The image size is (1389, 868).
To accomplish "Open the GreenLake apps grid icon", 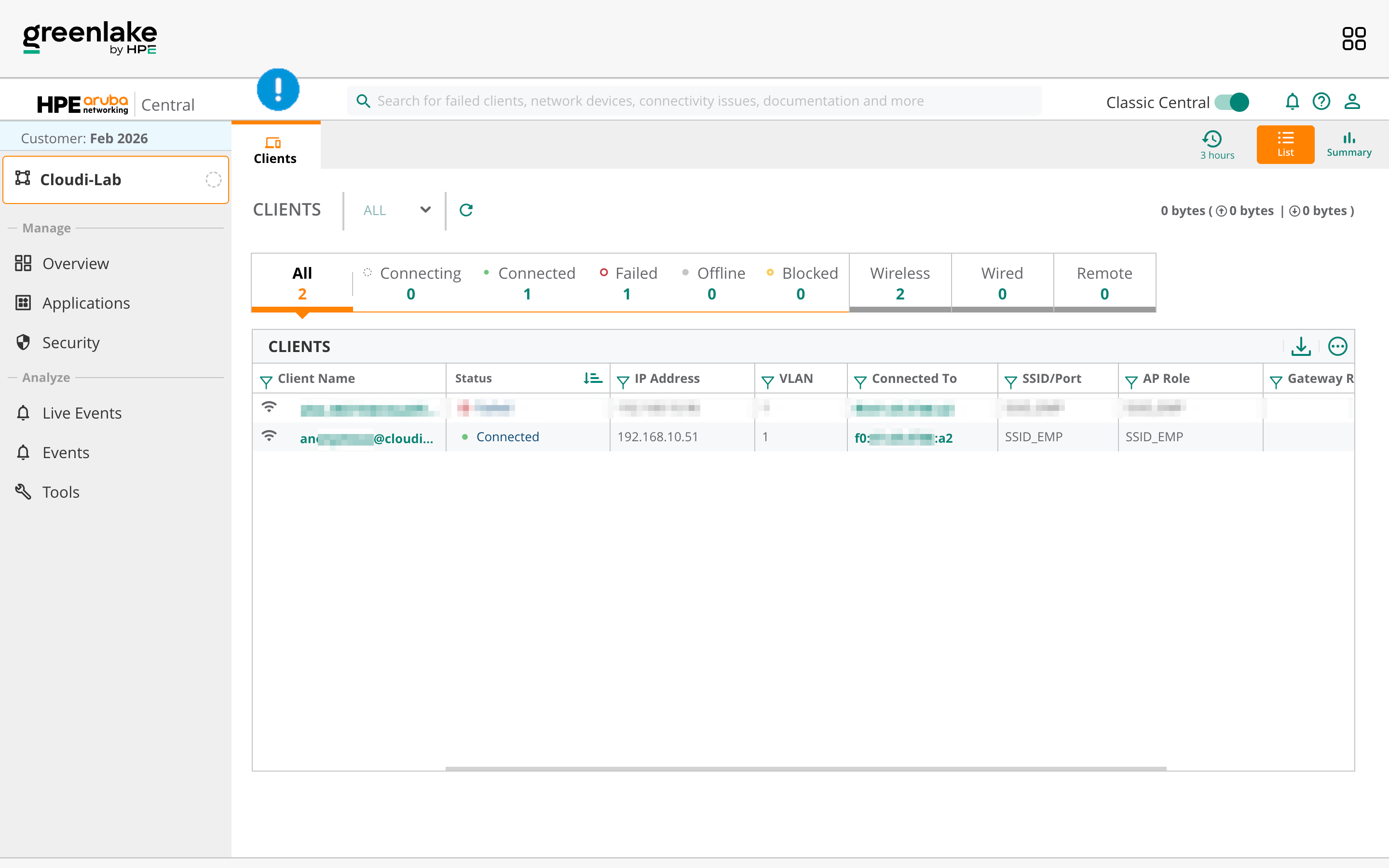I will (x=1353, y=39).
